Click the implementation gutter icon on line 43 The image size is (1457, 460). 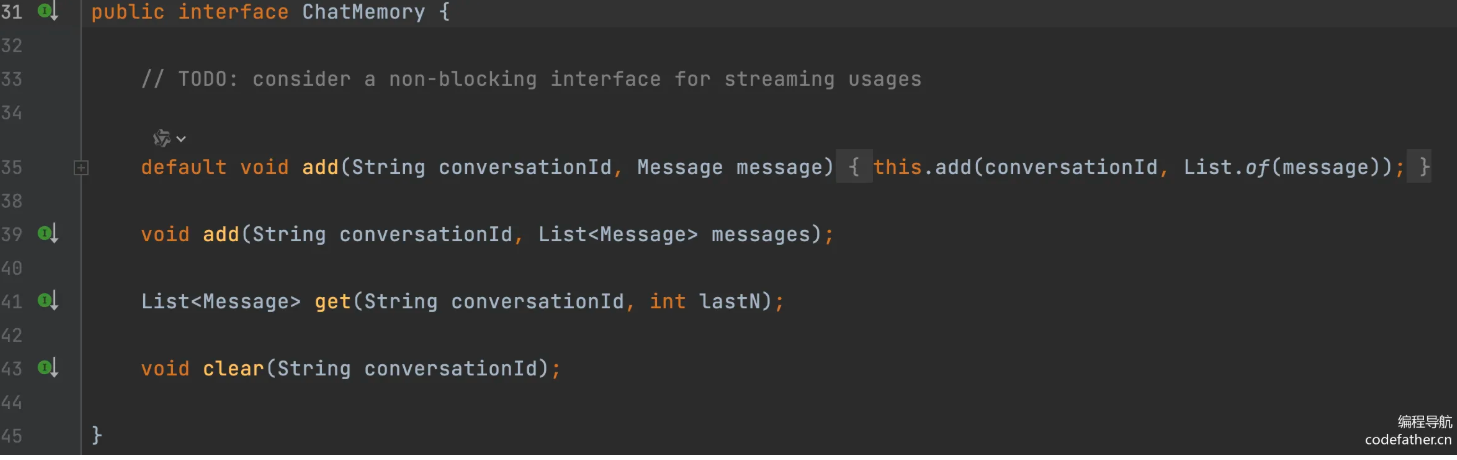(48, 368)
